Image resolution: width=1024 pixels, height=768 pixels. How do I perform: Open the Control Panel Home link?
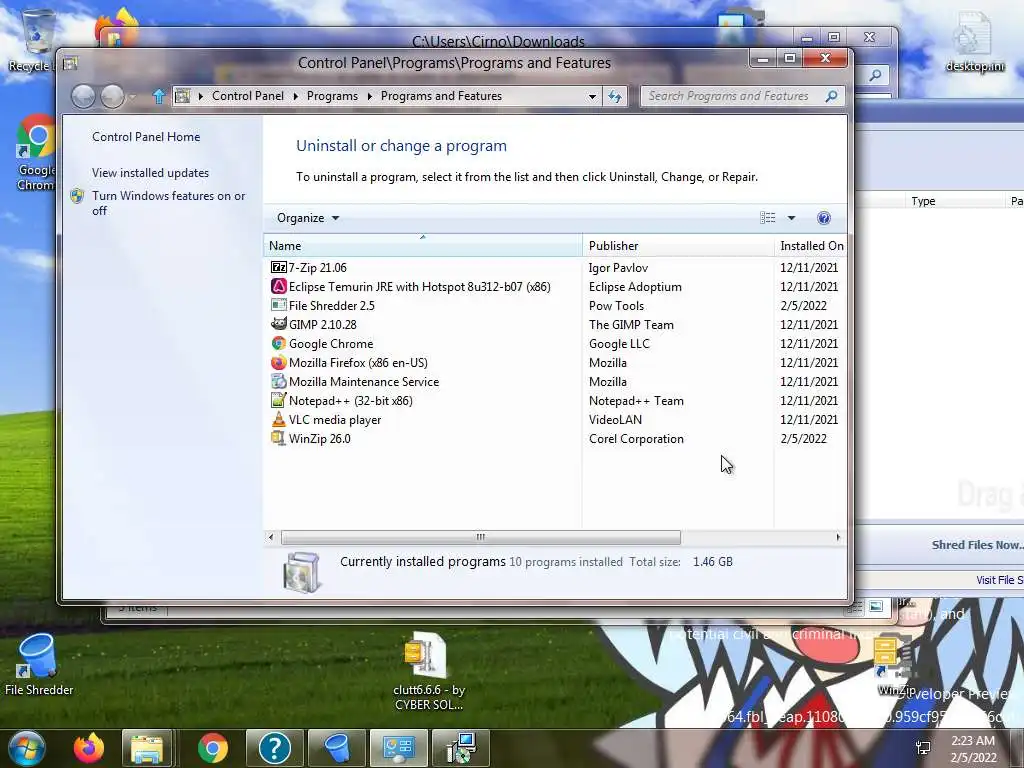[146, 136]
